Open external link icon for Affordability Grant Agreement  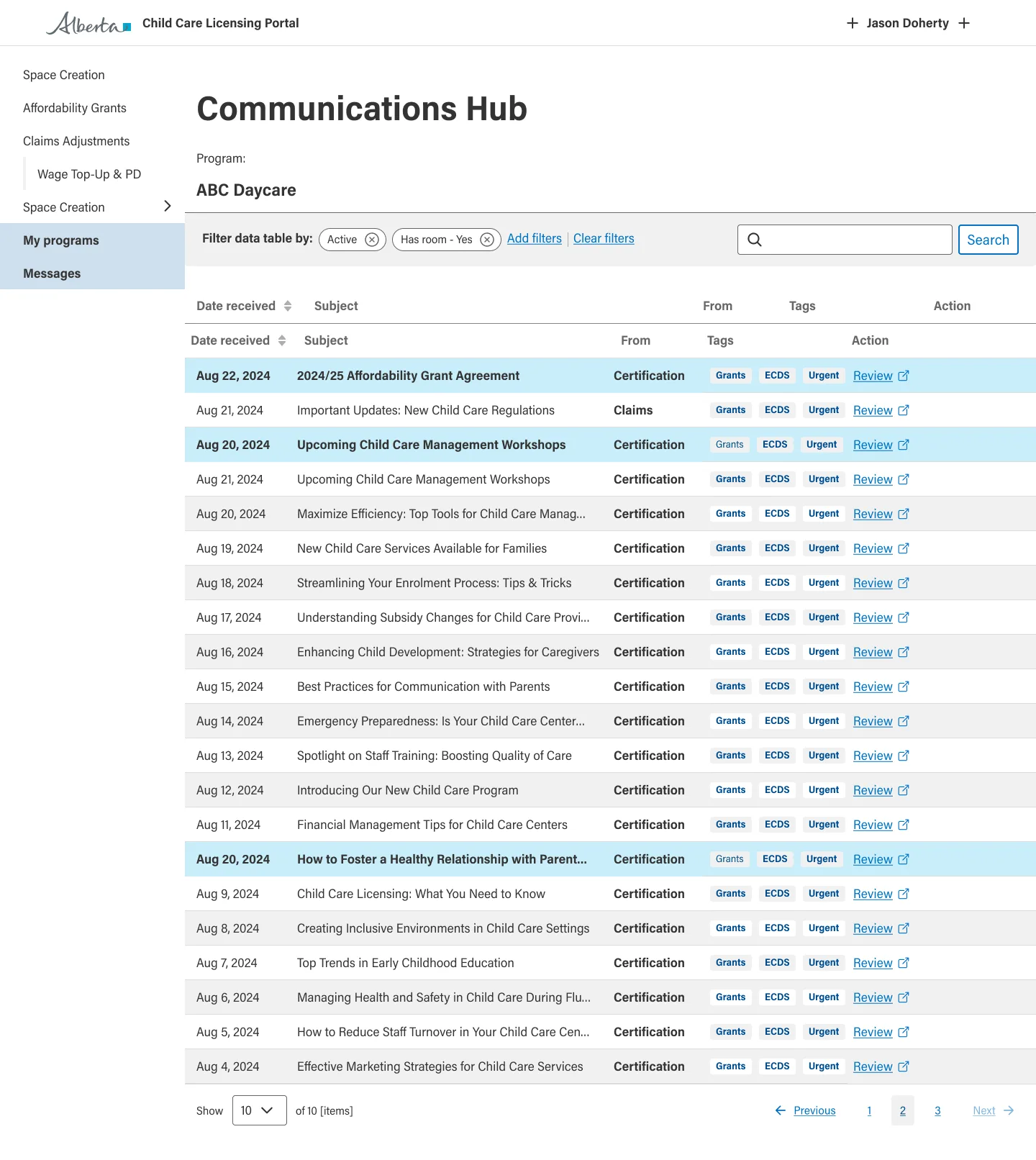(x=904, y=376)
